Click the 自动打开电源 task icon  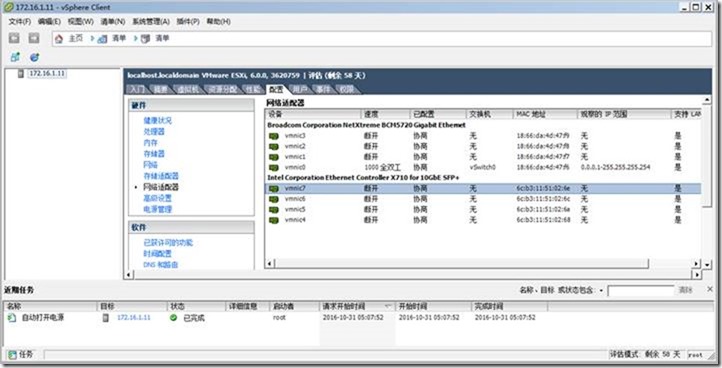click(12, 318)
